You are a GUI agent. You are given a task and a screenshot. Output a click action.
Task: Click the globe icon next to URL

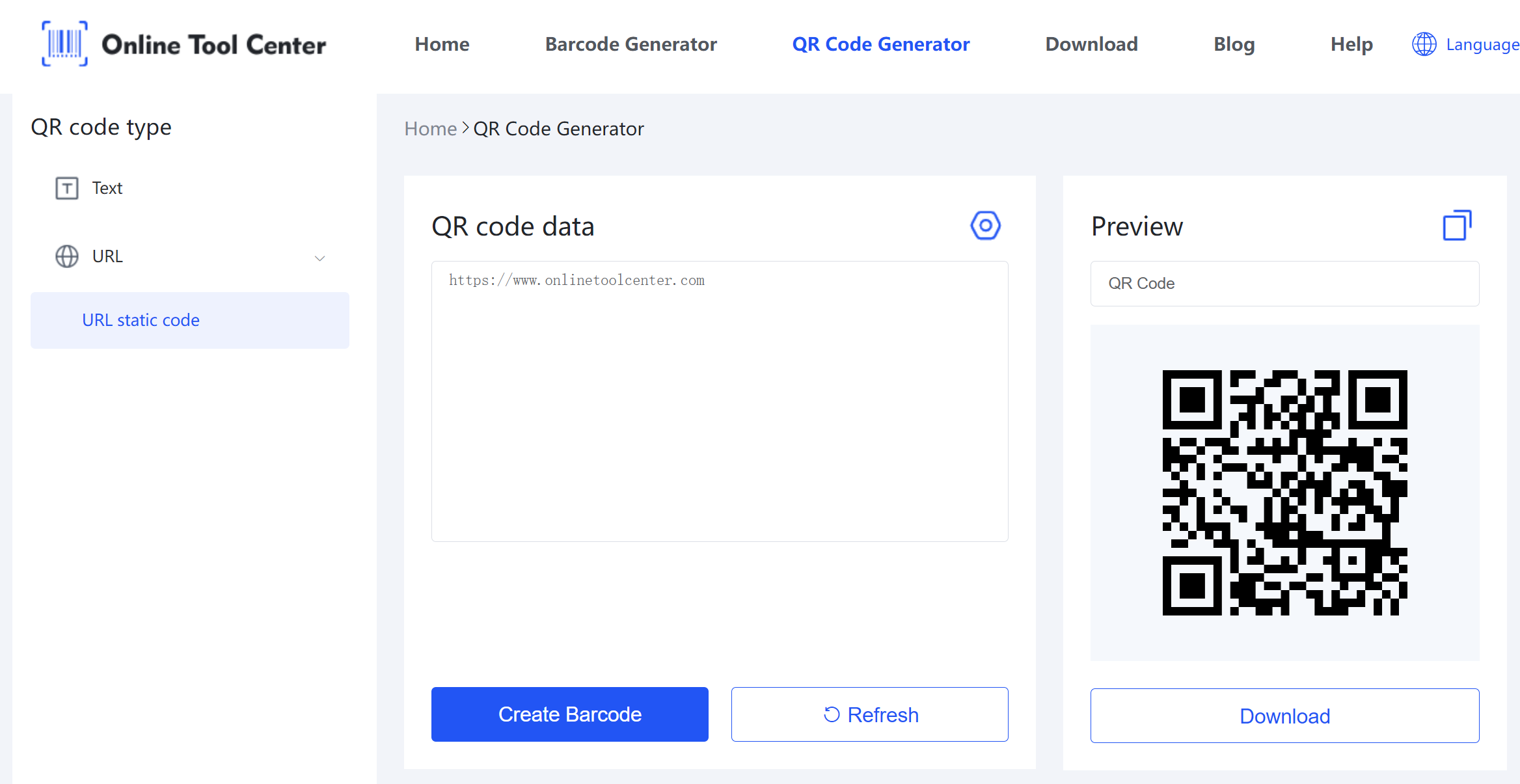pyautogui.click(x=67, y=256)
